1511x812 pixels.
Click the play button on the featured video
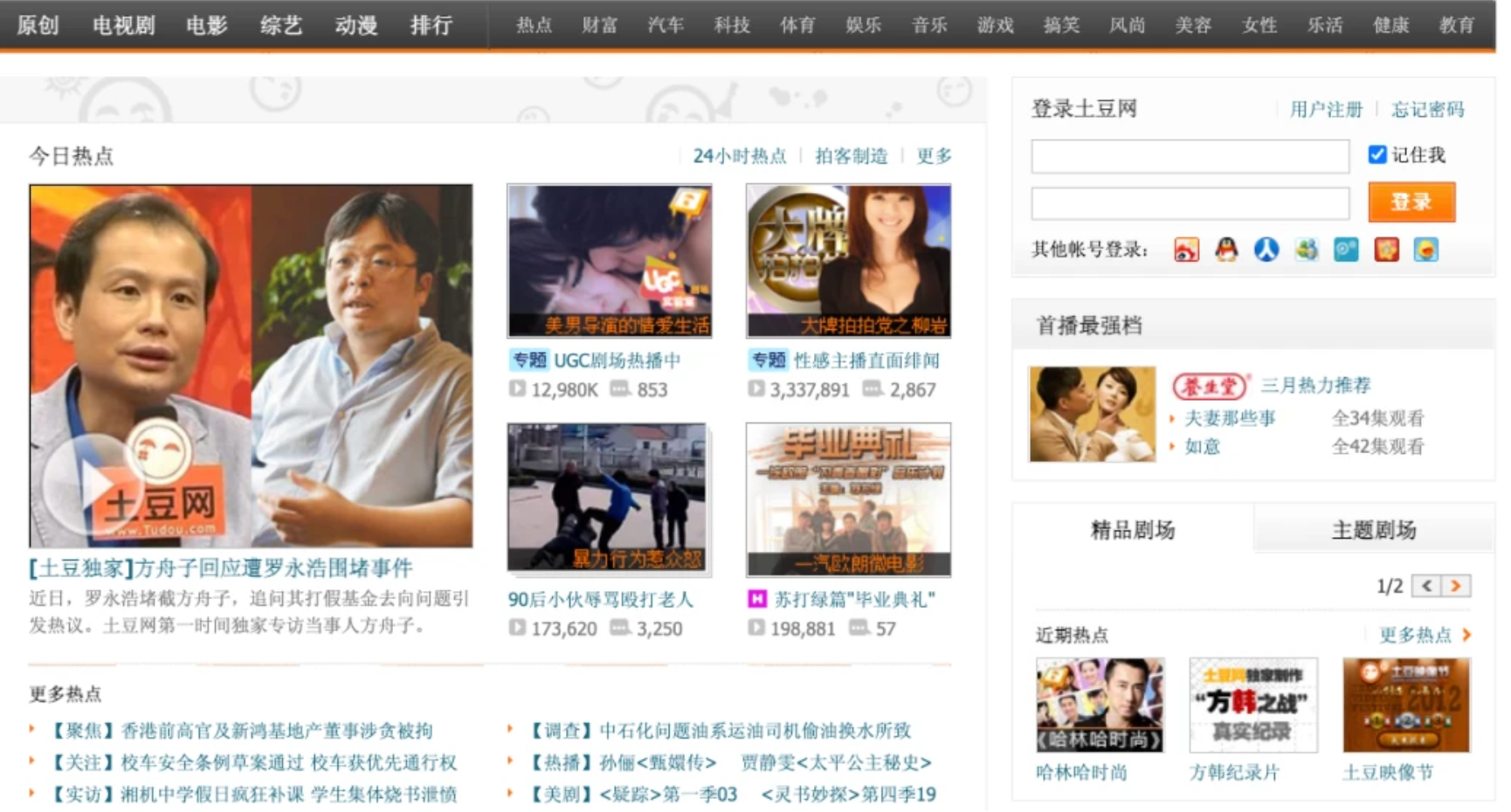click(95, 486)
